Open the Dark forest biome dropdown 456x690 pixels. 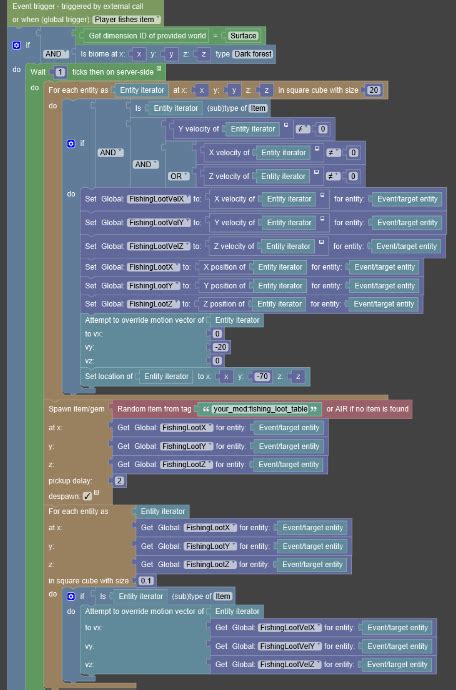(x=253, y=54)
